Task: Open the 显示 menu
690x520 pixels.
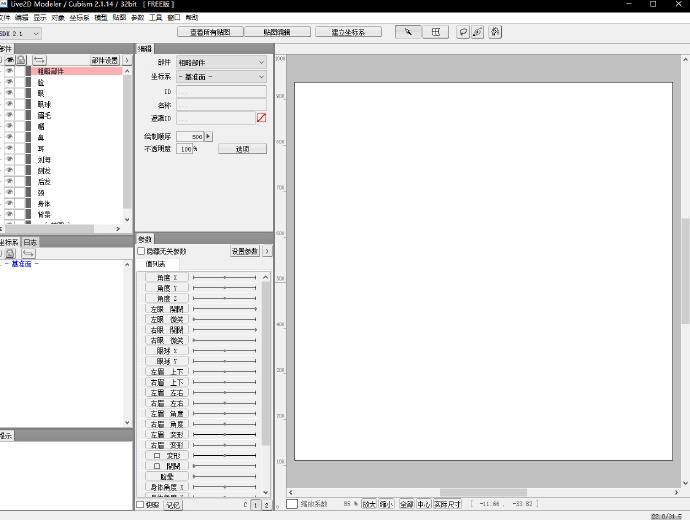Action: (40, 18)
